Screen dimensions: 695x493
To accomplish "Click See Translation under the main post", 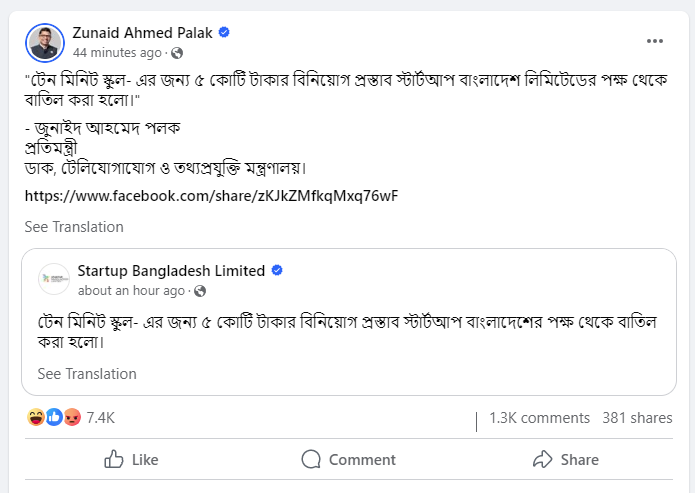I will tap(74, 227).
